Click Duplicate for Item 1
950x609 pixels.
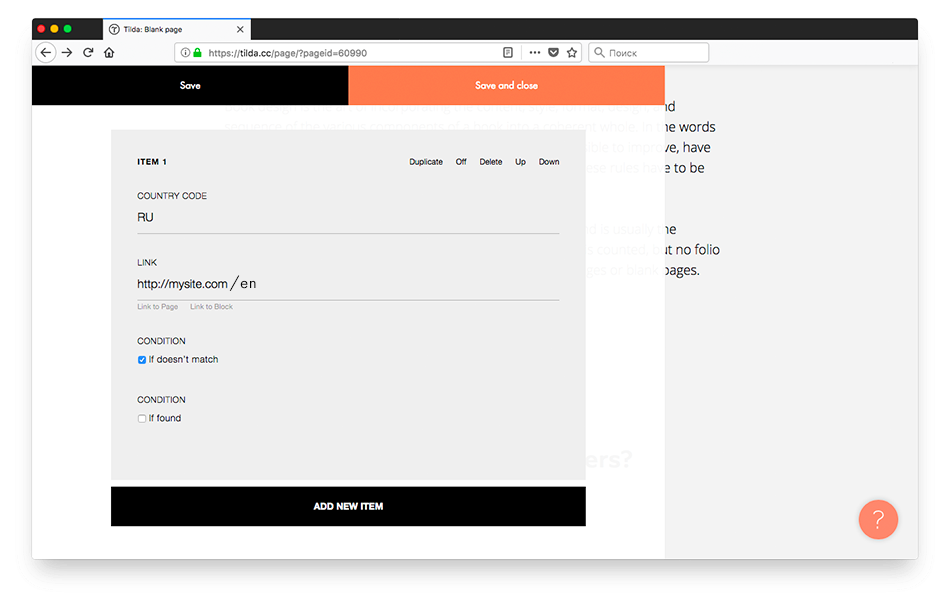[426, 162]
